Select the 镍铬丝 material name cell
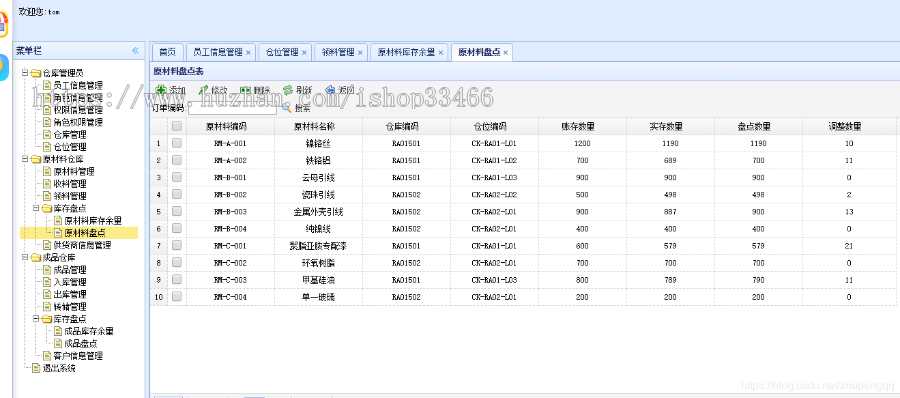Viewport: 900px width, 398px height. 319,143
